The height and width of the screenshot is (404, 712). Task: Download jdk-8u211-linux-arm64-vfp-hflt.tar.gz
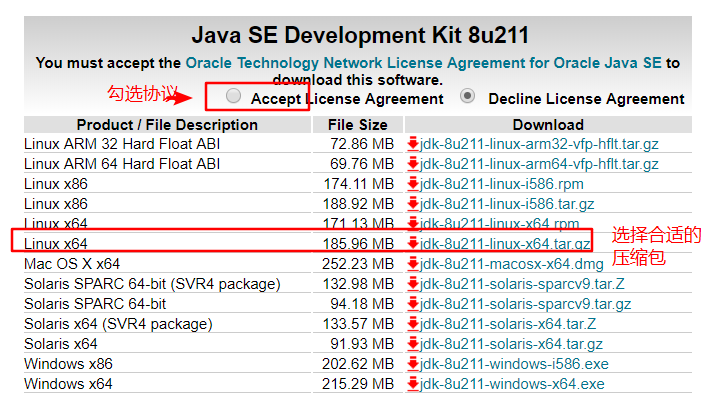coord(539,164)
